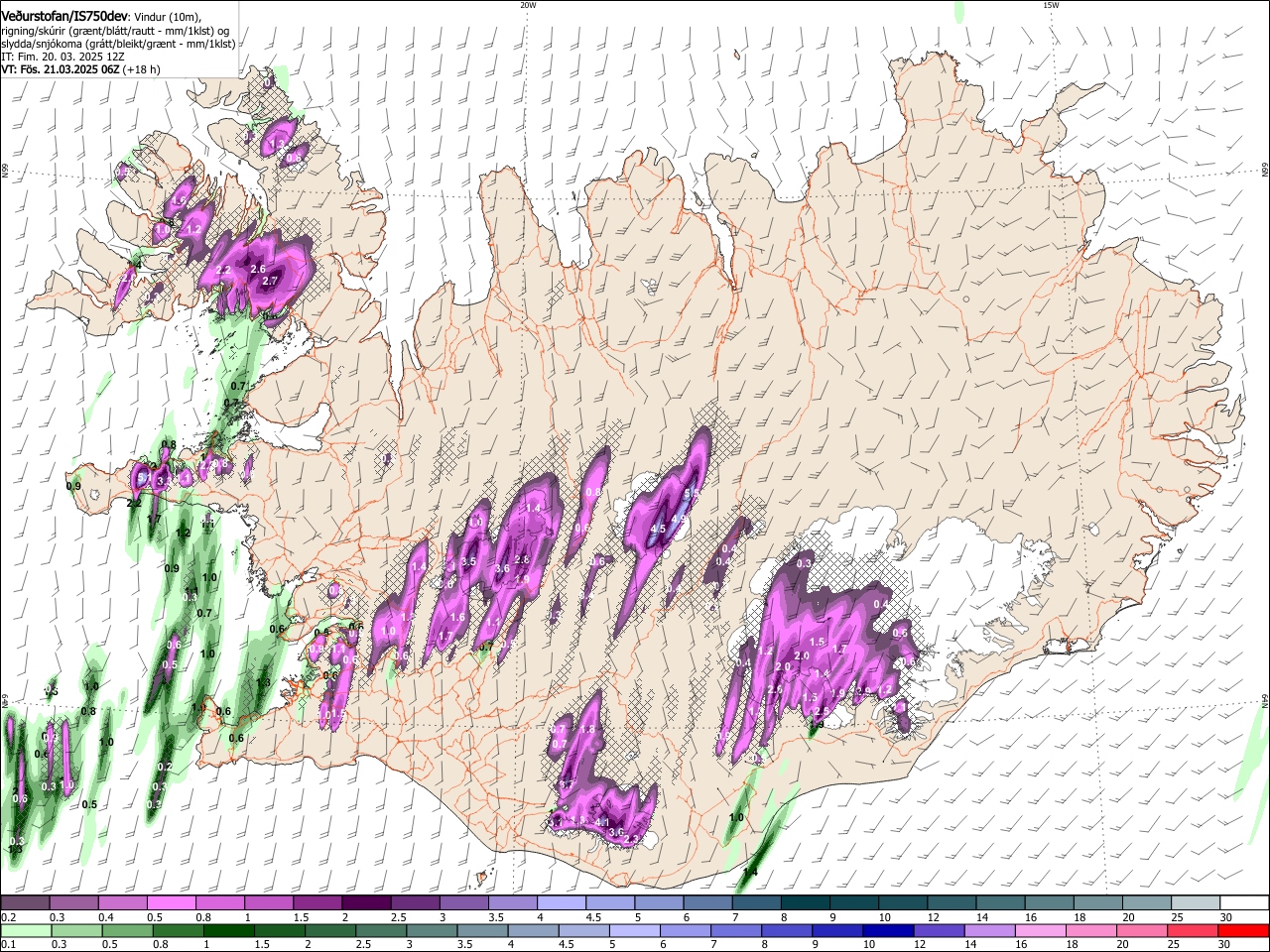1270x952 pixels.
Task: Click the 2.7 precipitation value in the Westfjords
Action: 269,281
